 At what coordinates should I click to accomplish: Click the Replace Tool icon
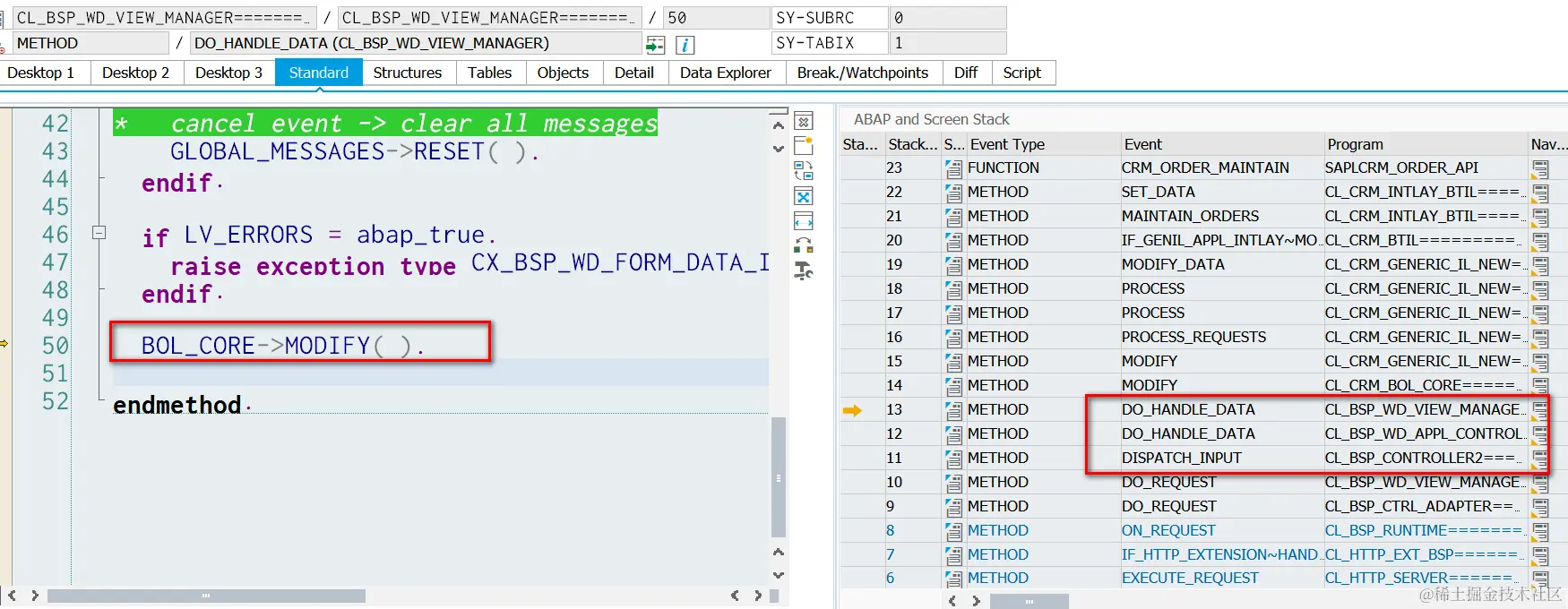pyautogui.click(x=804, y=171)
